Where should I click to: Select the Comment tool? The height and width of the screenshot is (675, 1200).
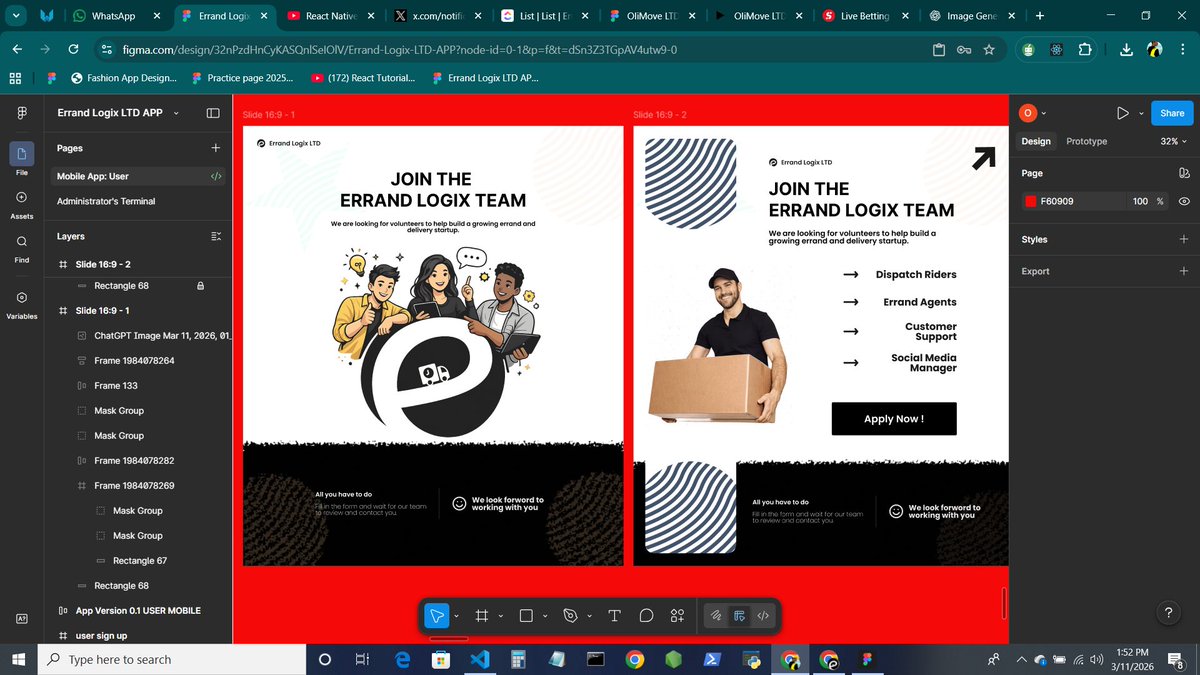tap(646, 616)
